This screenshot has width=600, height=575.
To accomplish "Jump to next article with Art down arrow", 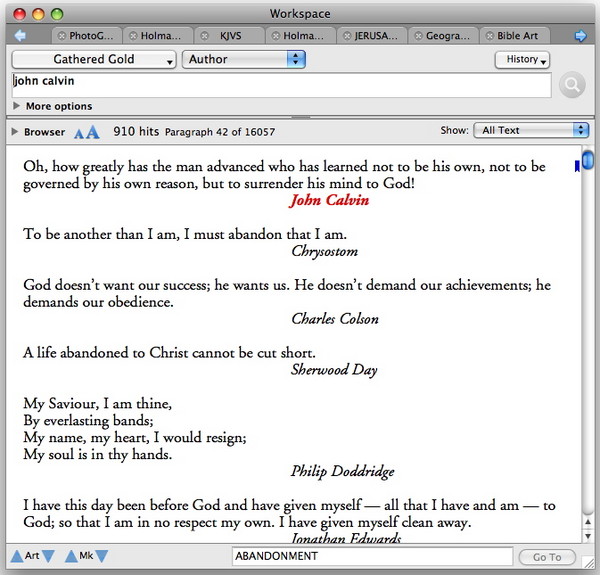I will click(x=48, y=557).
